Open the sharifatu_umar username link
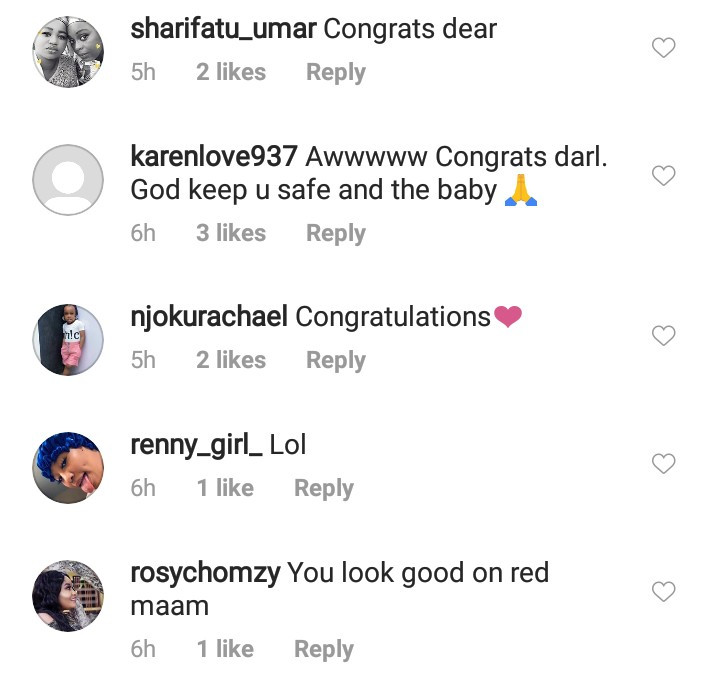 coord(223,29)
